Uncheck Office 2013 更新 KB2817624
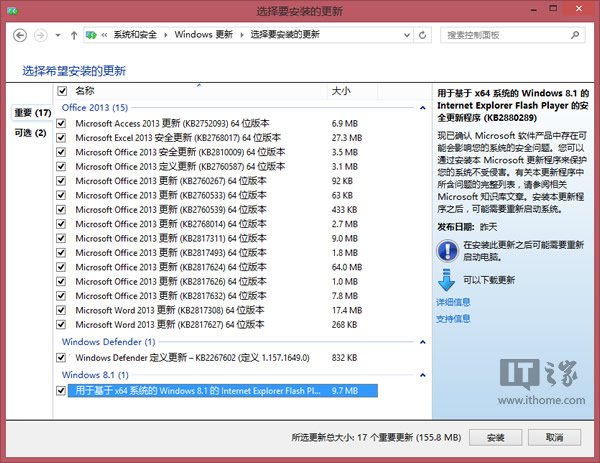Image resolution: width=600 pixels, height=463 pixels. click(x=61, y=267)
